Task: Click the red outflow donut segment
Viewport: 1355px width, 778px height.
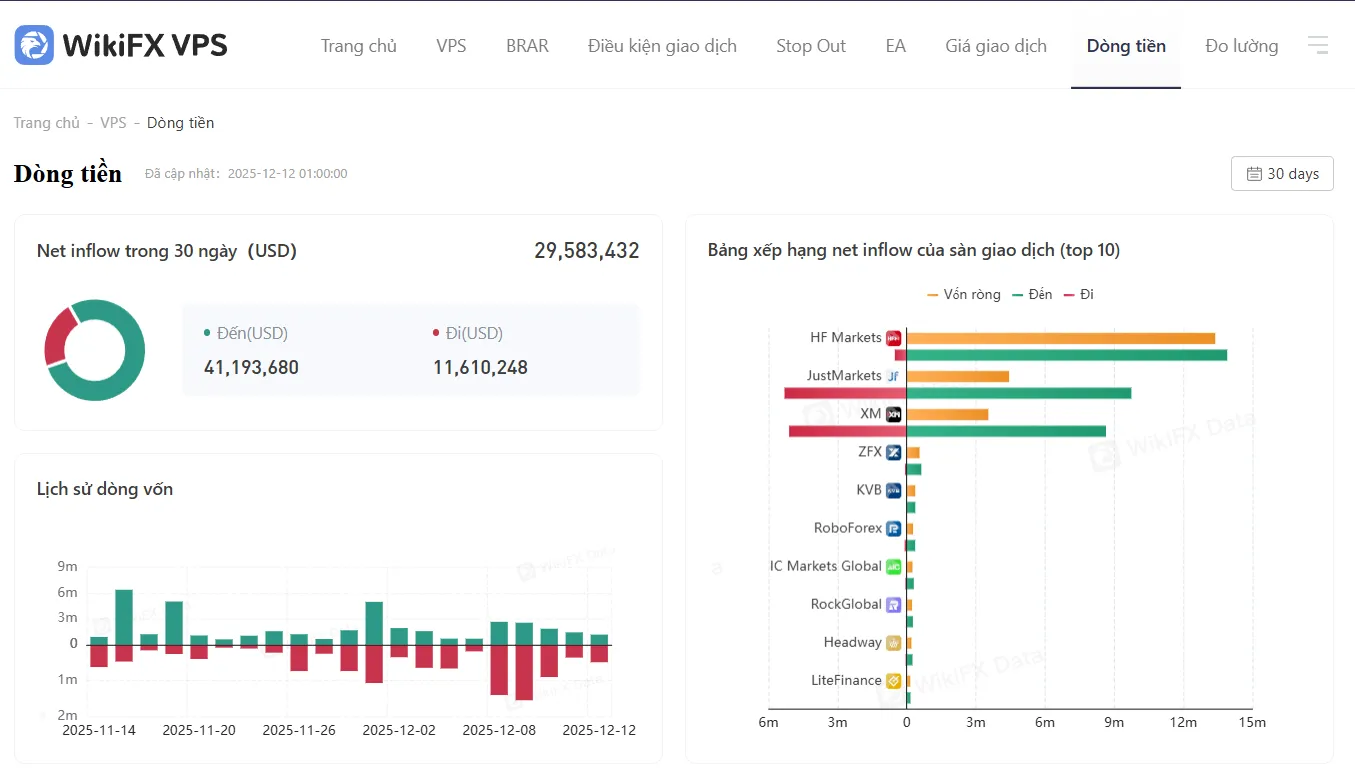Action: pos(56,338)
